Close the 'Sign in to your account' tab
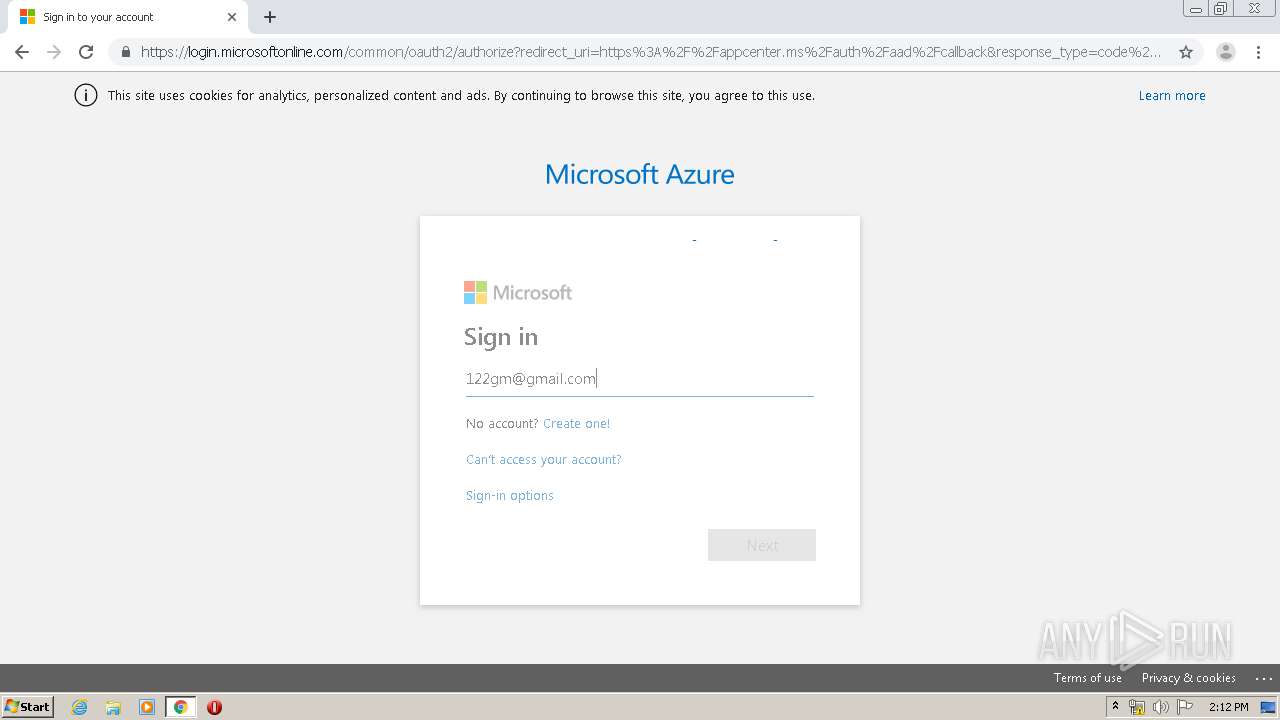This screenshot has height=720, width=1280. tap(232, 17)
